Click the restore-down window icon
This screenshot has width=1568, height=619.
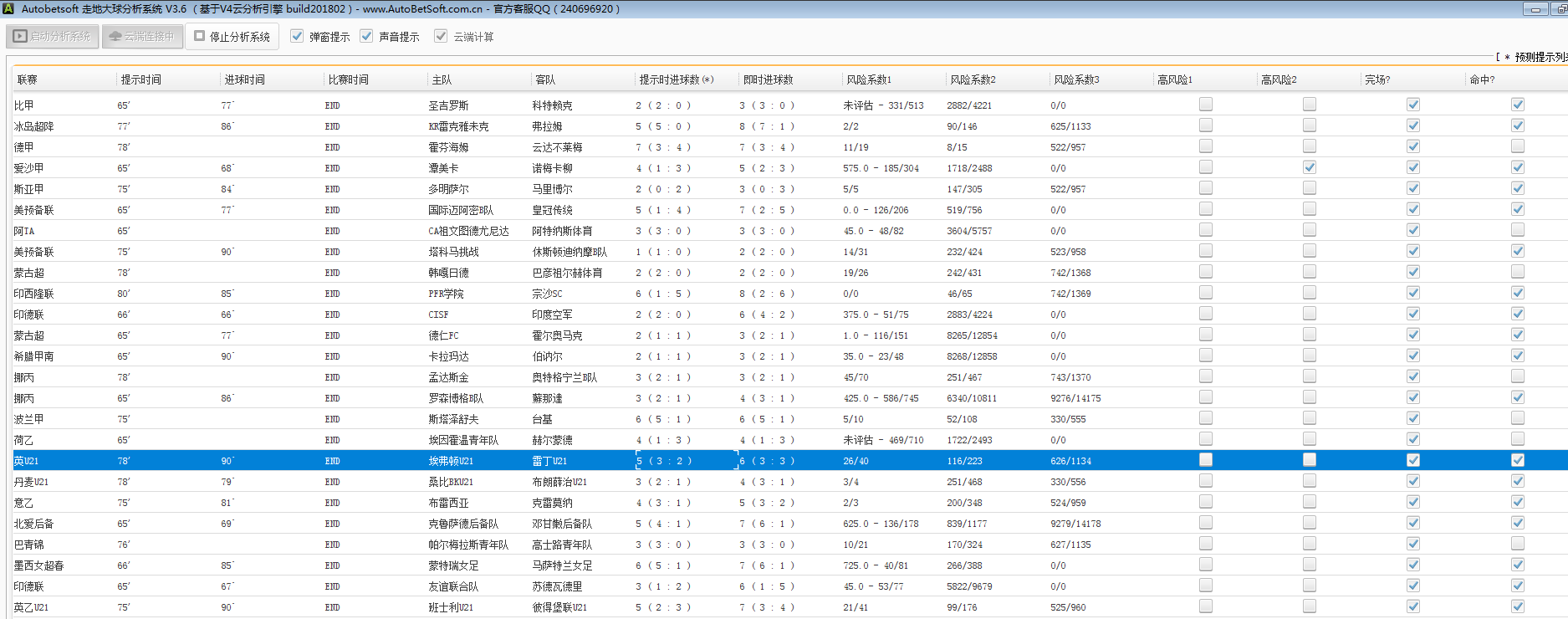(1560, 9)
